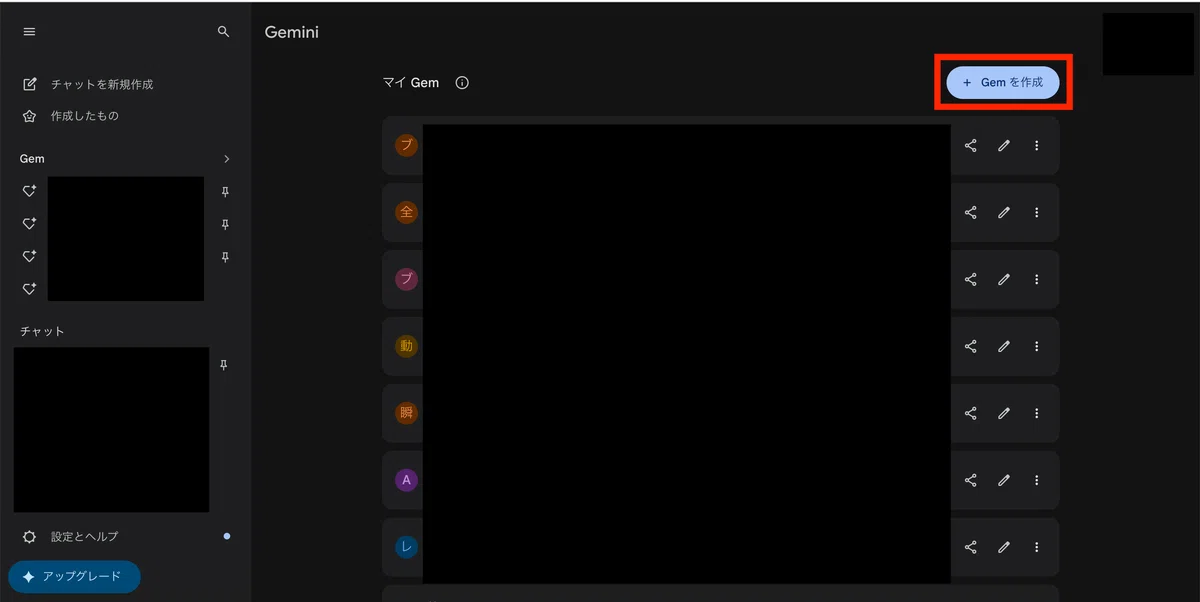Toggle the pin icon in the チャット section

(224, 366)
